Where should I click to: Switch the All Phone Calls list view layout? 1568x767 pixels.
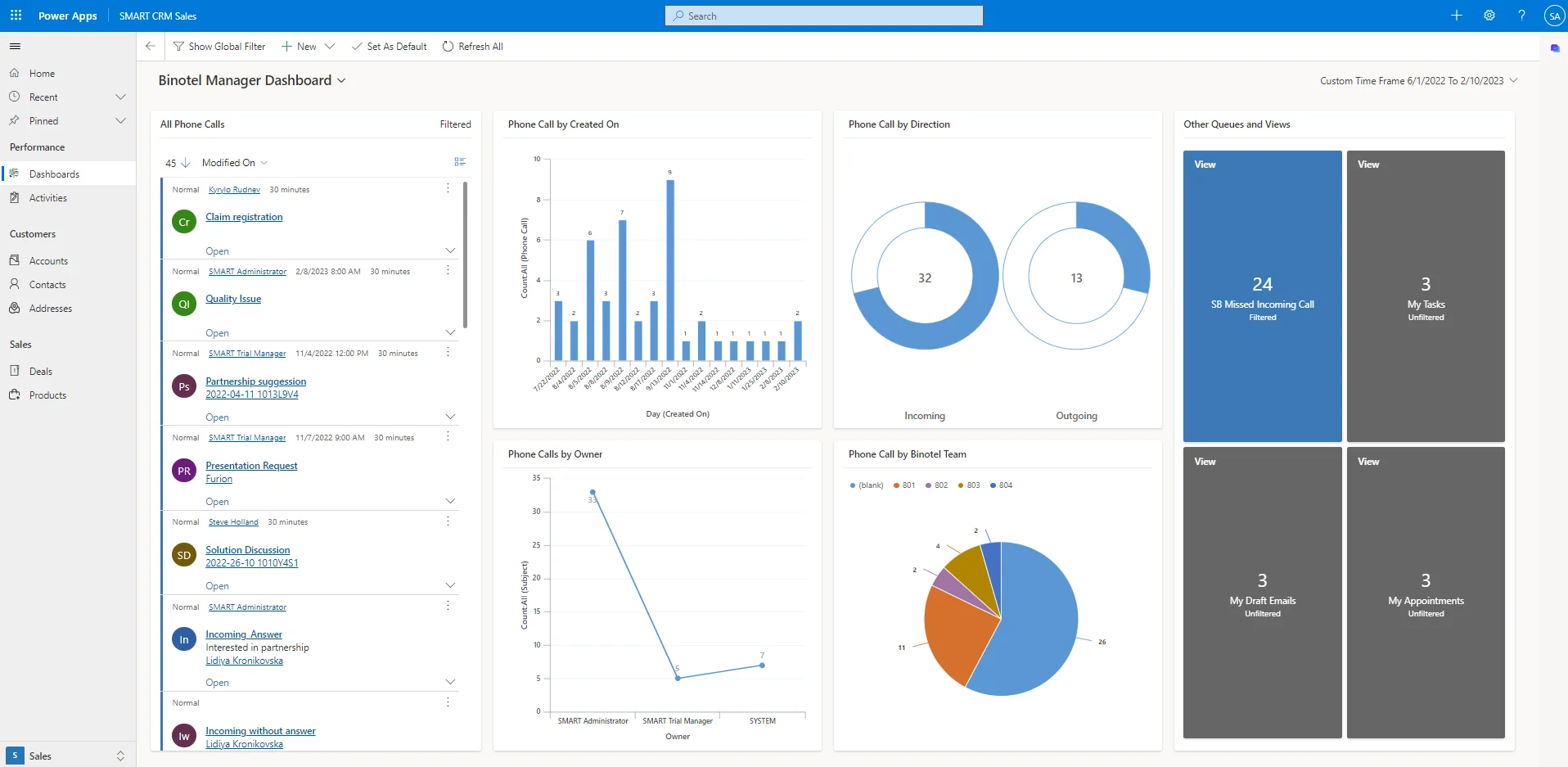tap(460, 162)
